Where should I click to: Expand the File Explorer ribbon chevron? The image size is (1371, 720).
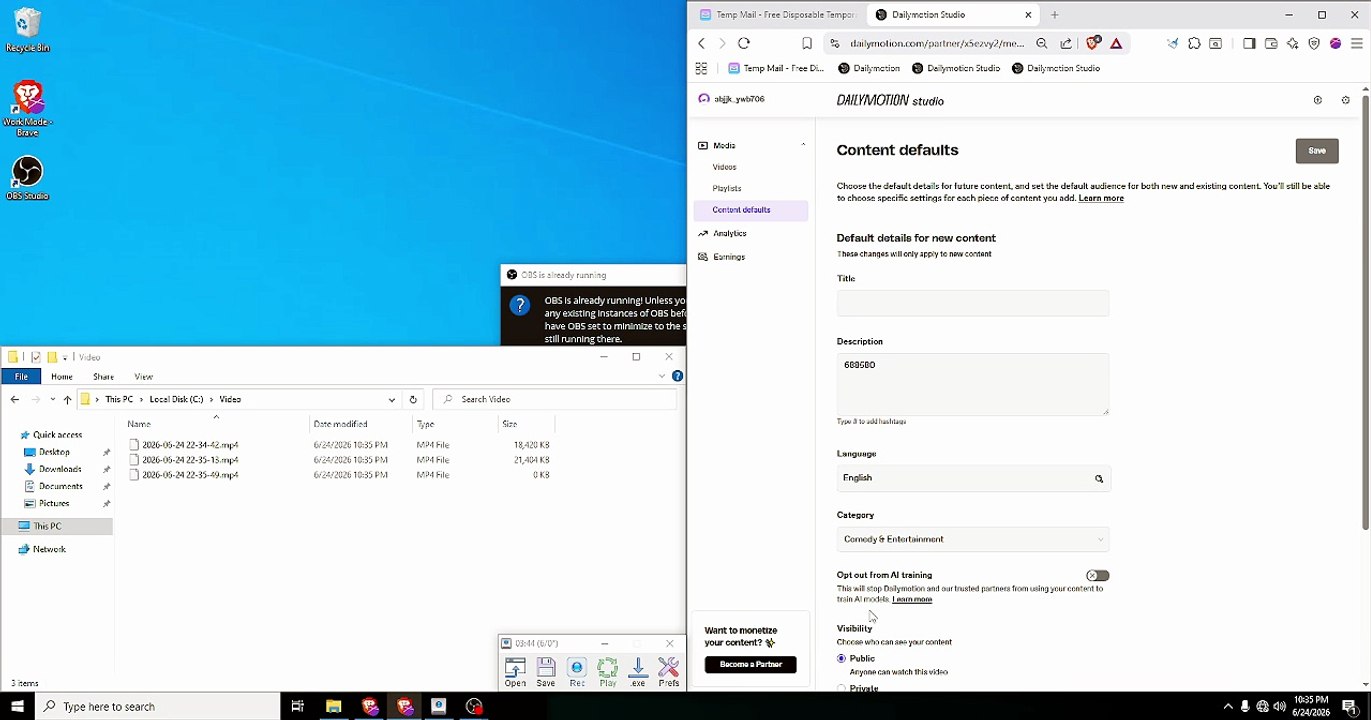[661, 376]
